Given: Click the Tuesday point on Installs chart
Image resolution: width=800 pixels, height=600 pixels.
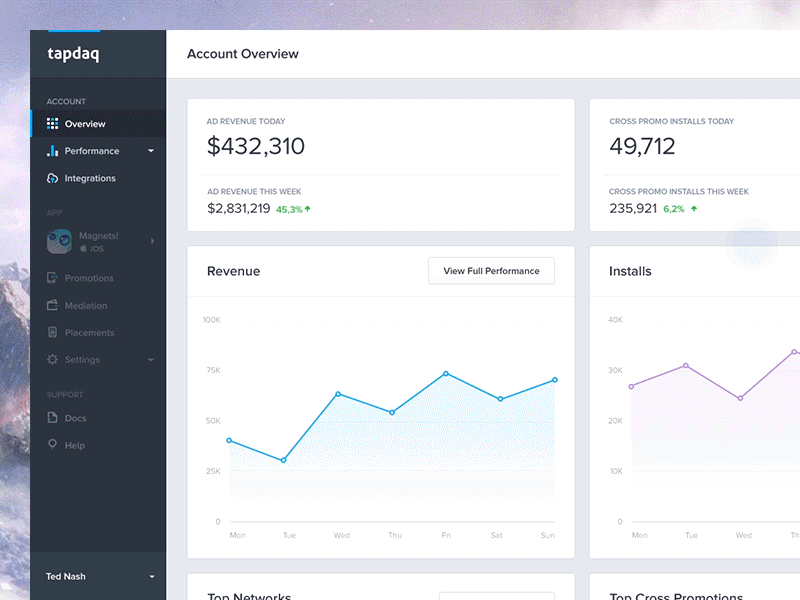Looking at the screenshot, I should point(686,365).
